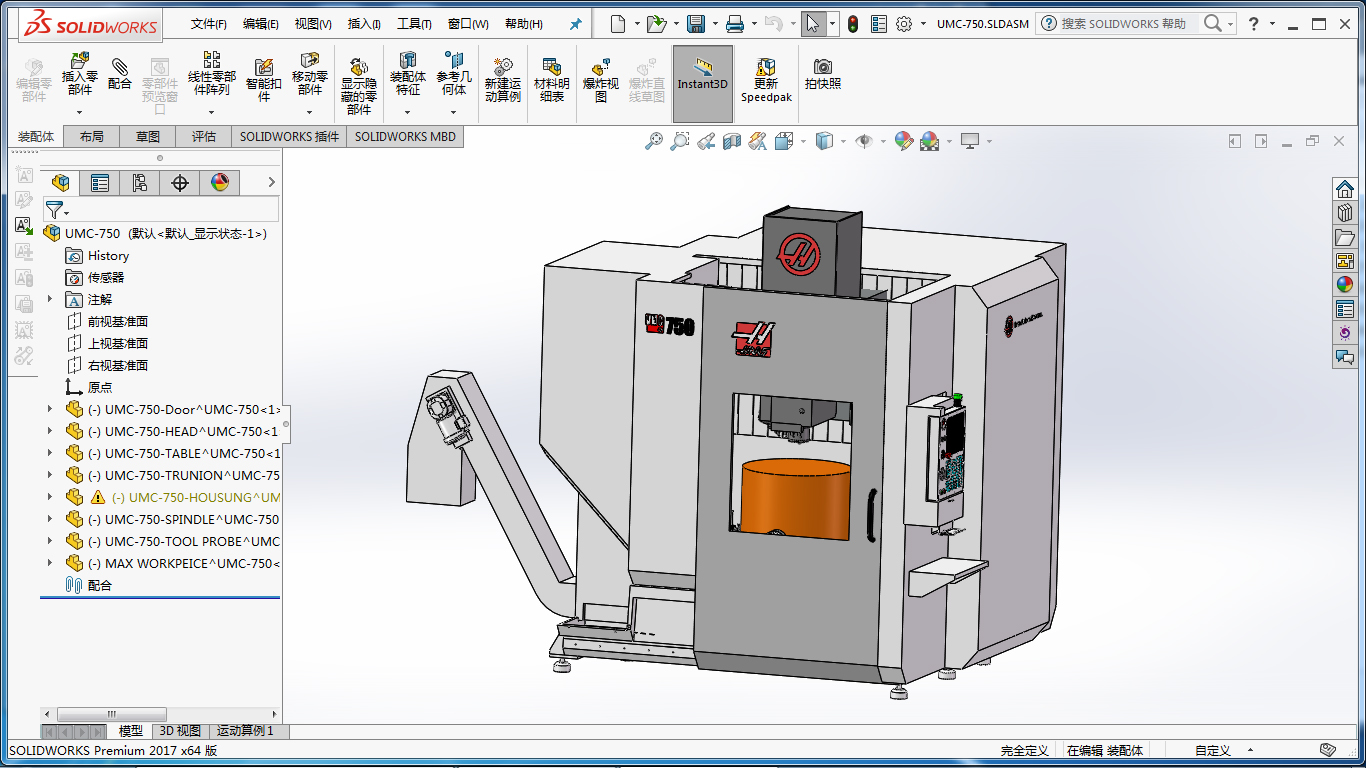Screen dimensions: 1366x768
Task: Open the DisplayManager color-ball tab
Action: pyautogui.click(x=220, y=182)
